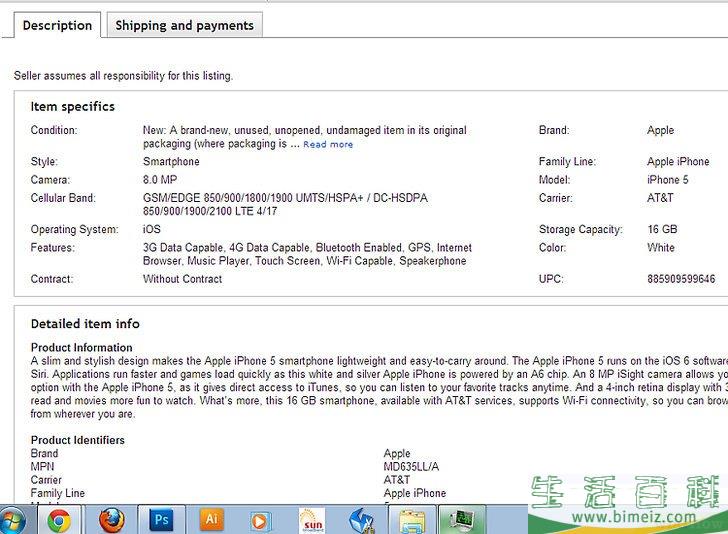
Task: Click the MPN value MD635LL/A
Action: pyautogui.click(x=411, y=467)
